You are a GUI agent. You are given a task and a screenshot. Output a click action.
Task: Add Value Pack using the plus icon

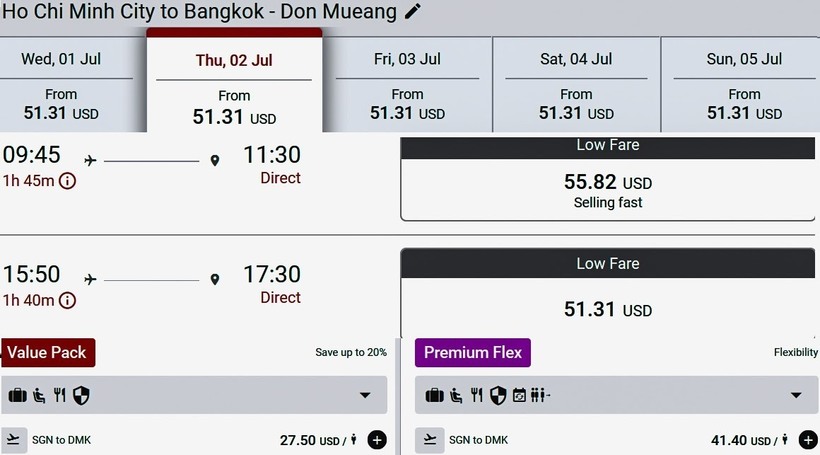377,440
